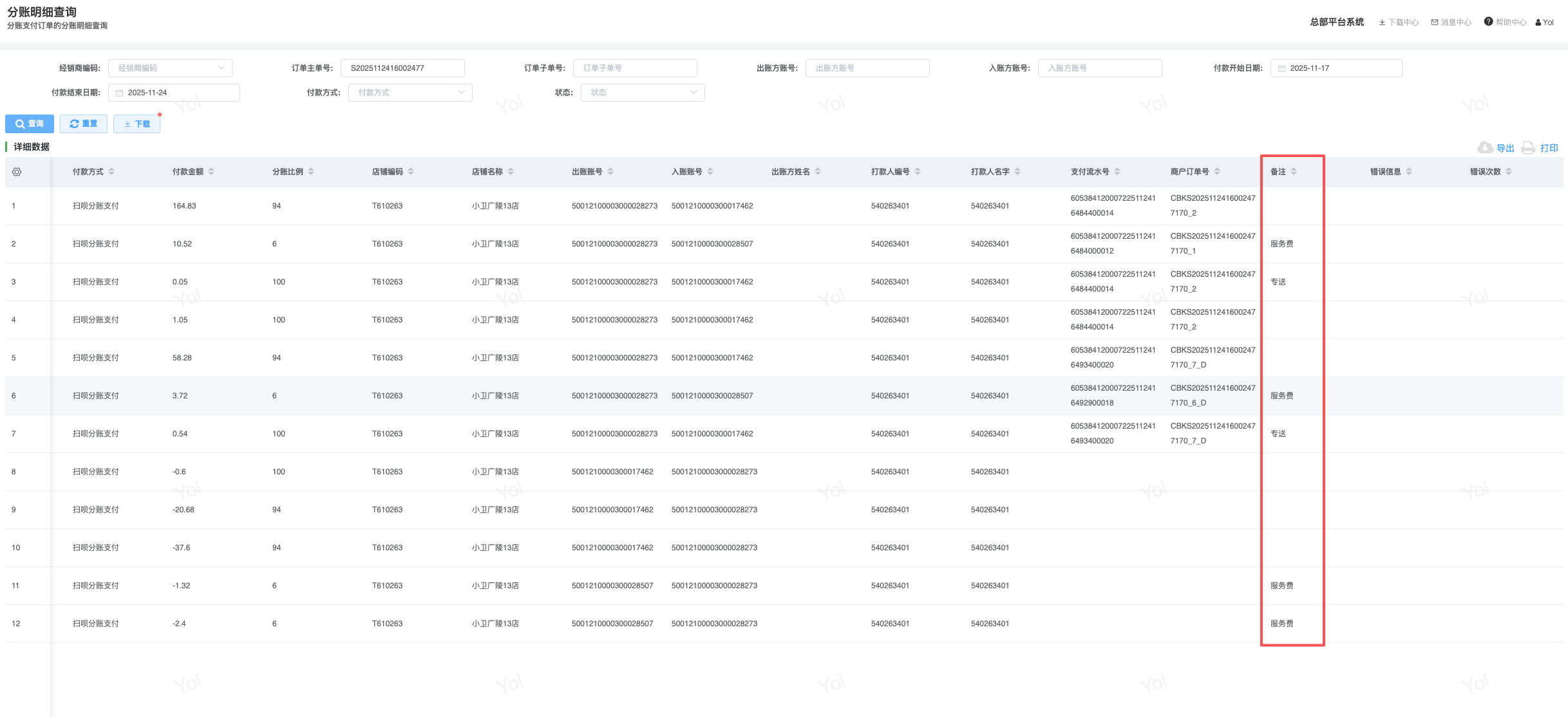Screen dimensions: 1568x717
Task: Open the 状态 status dropdown
Action: click(x=642, y=93)
